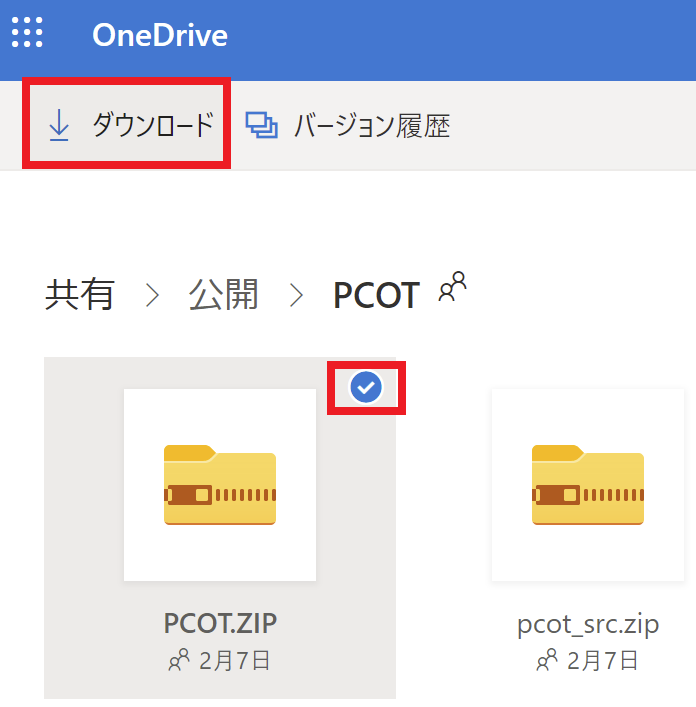Click the PCOT.ZIP zip folder thumbnail
This screenshot has height=707, width=696.
tap(220, 485)
